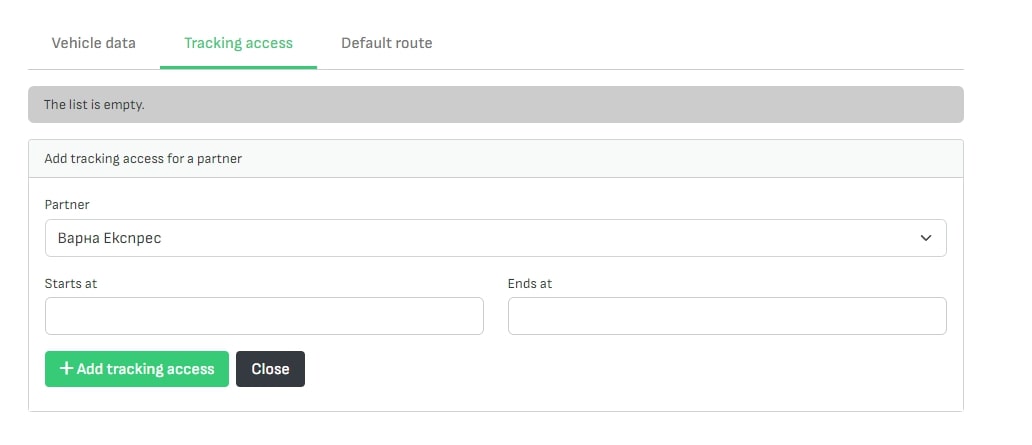Click the Partner field label
The height and width of the screenshot is (445, 1032).
pos(67,204)
